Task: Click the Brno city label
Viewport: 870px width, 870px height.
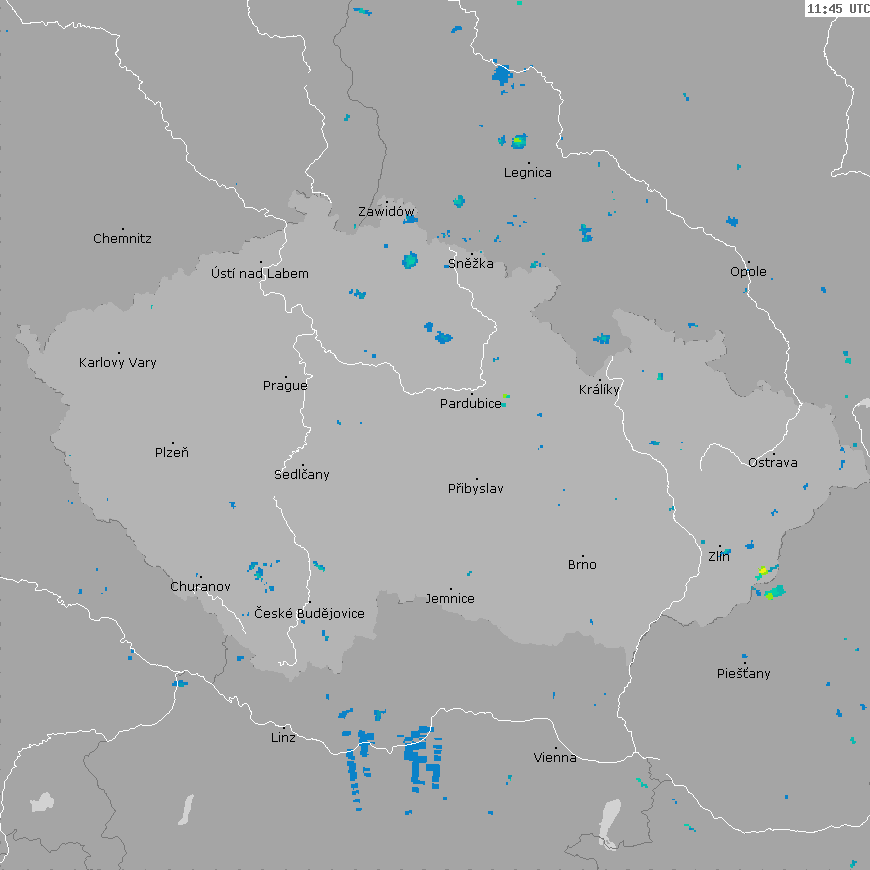Action: pyautogui.click(x=582, y=565)
